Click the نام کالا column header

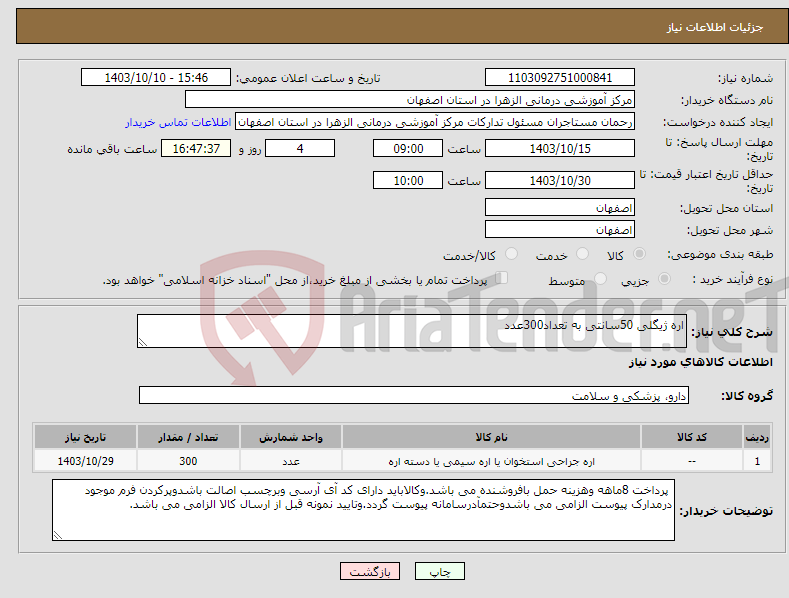click(x=492, y=437)
